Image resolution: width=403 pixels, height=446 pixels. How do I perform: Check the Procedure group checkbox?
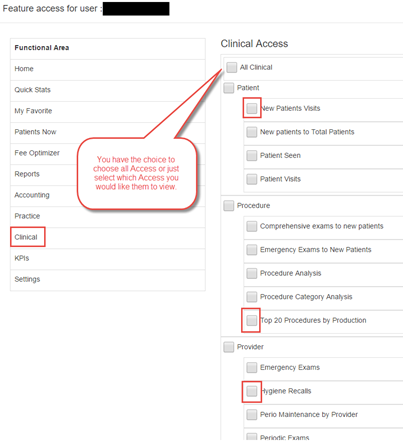coord(229,206)
